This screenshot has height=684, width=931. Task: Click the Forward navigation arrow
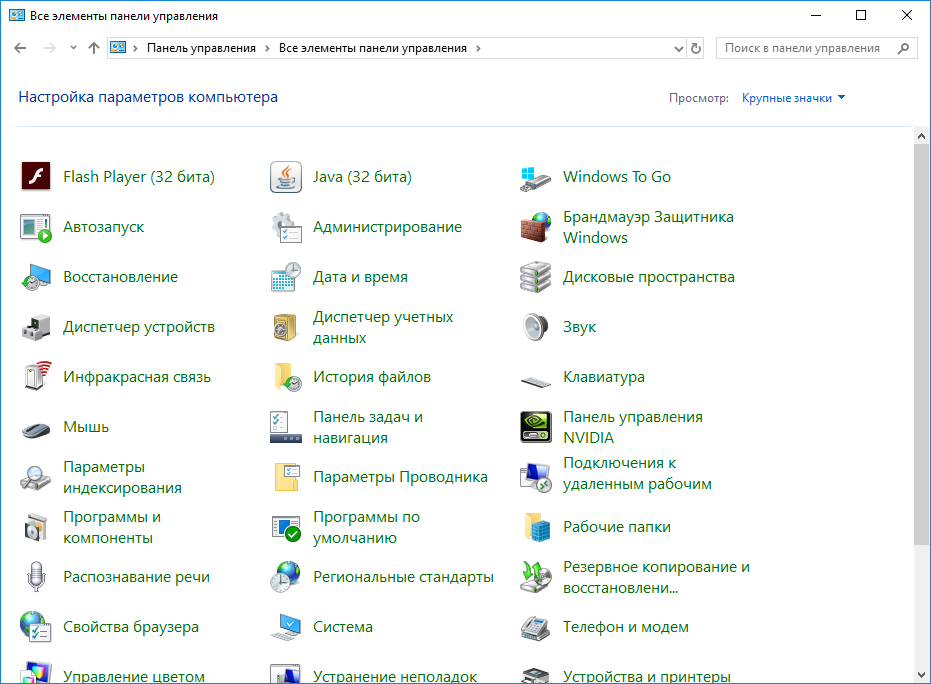point(50,48)
